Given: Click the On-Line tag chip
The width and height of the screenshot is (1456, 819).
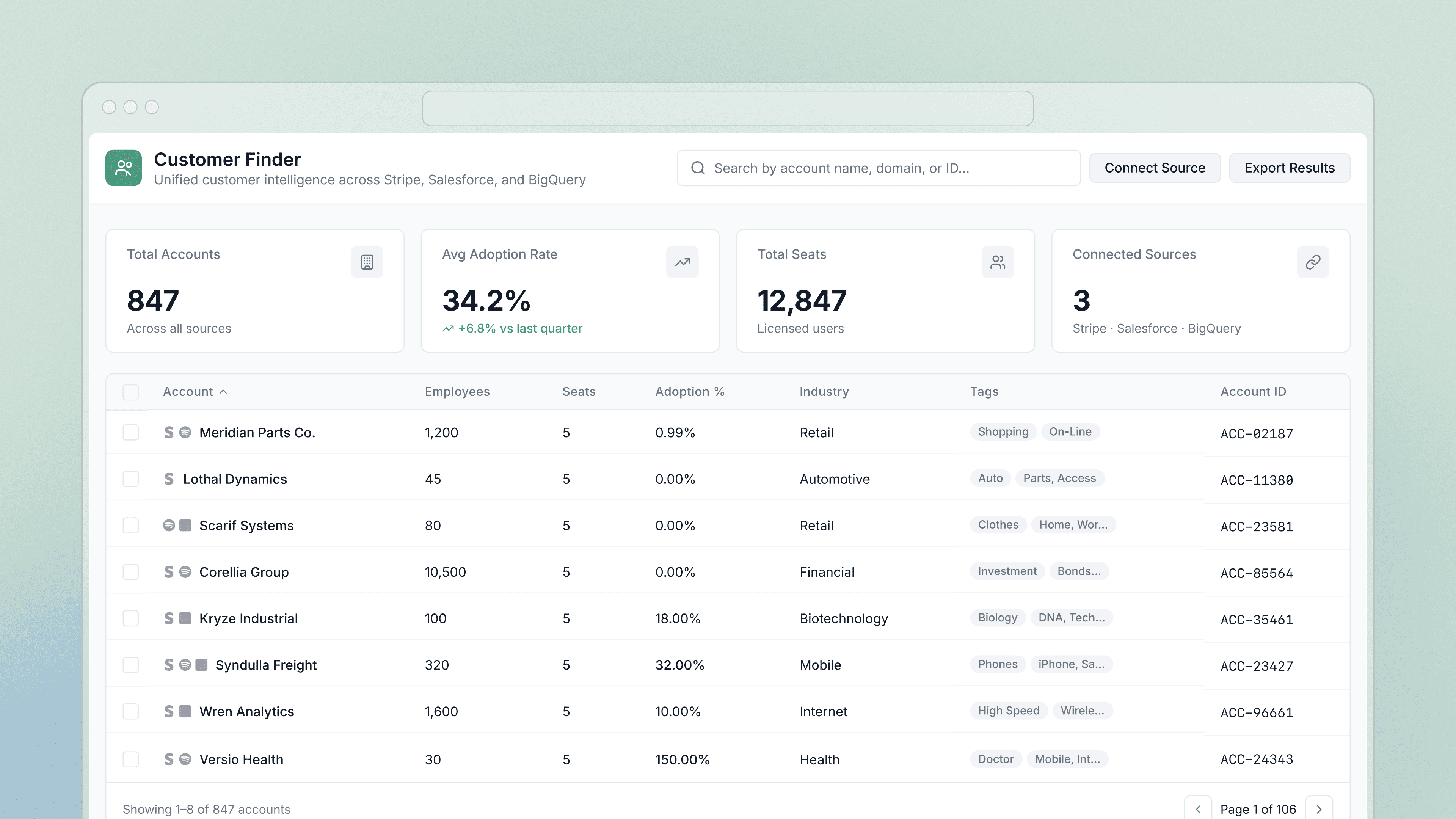Looking at the screenshot, I should pos(1070,432).
